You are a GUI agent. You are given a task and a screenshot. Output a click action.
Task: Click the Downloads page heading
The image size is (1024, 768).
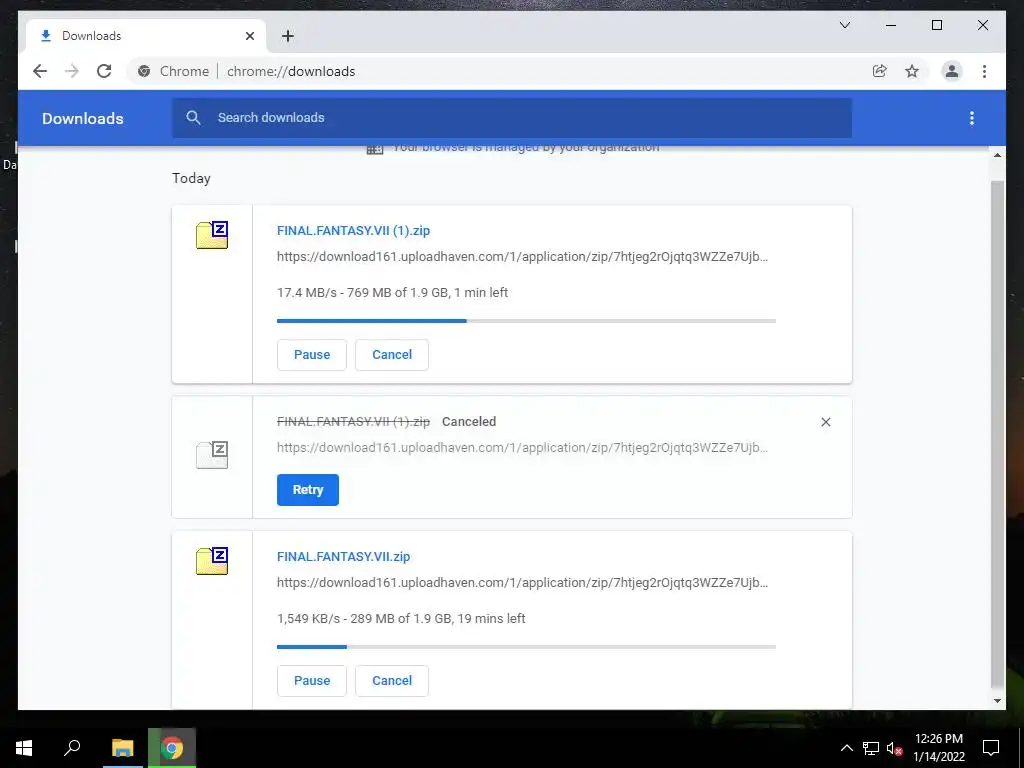click(83, 118)
